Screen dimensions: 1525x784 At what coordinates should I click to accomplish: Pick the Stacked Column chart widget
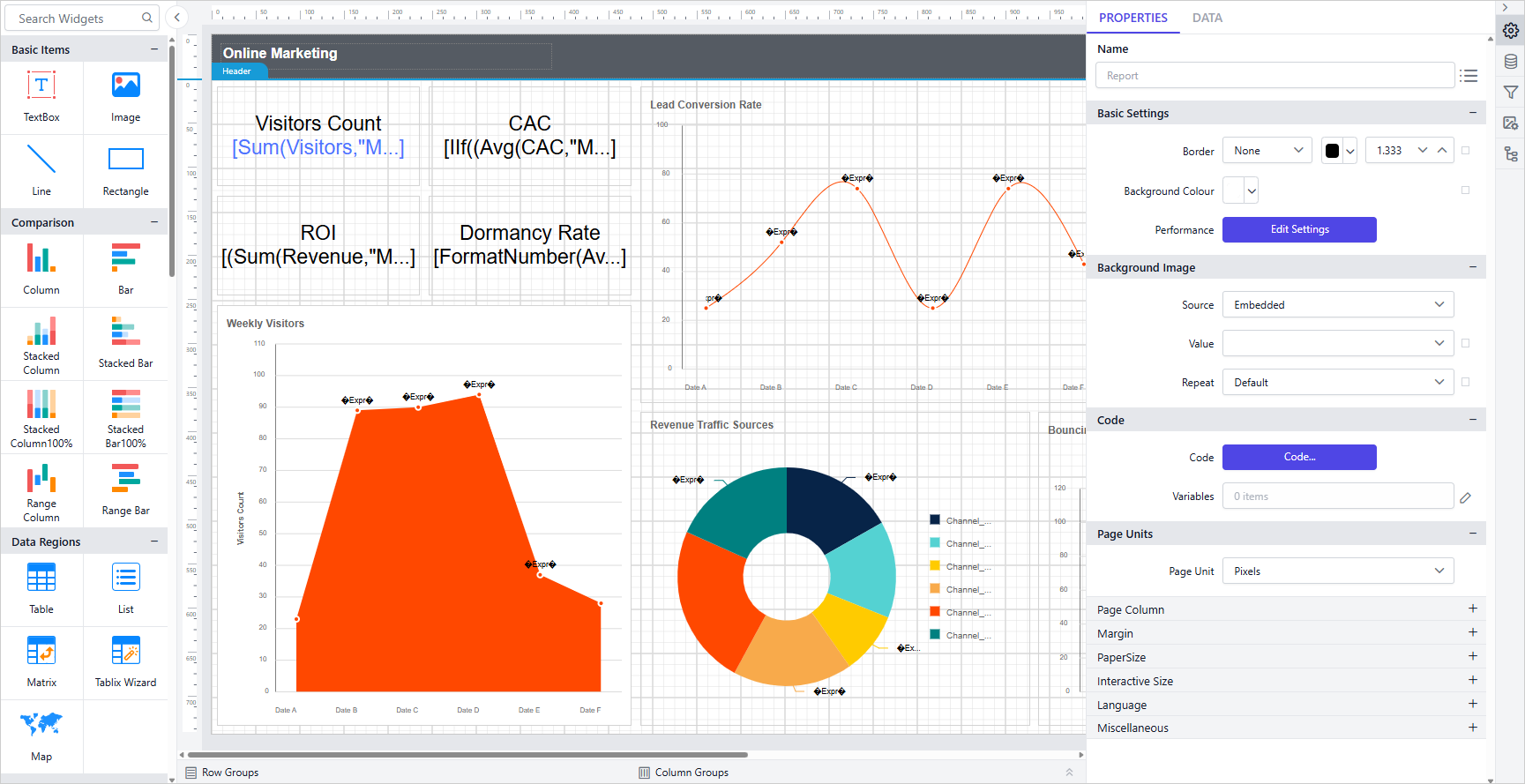[41, 344]
